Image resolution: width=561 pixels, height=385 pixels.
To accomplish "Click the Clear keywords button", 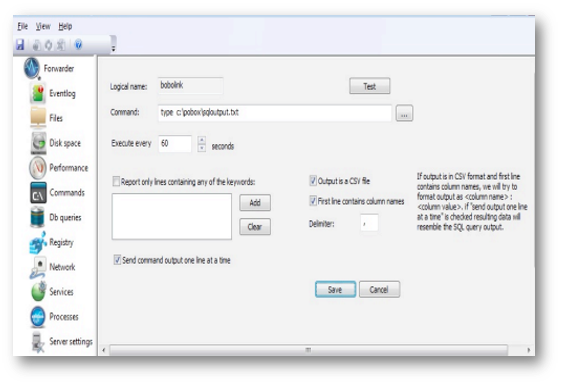I will click(255, 226).
